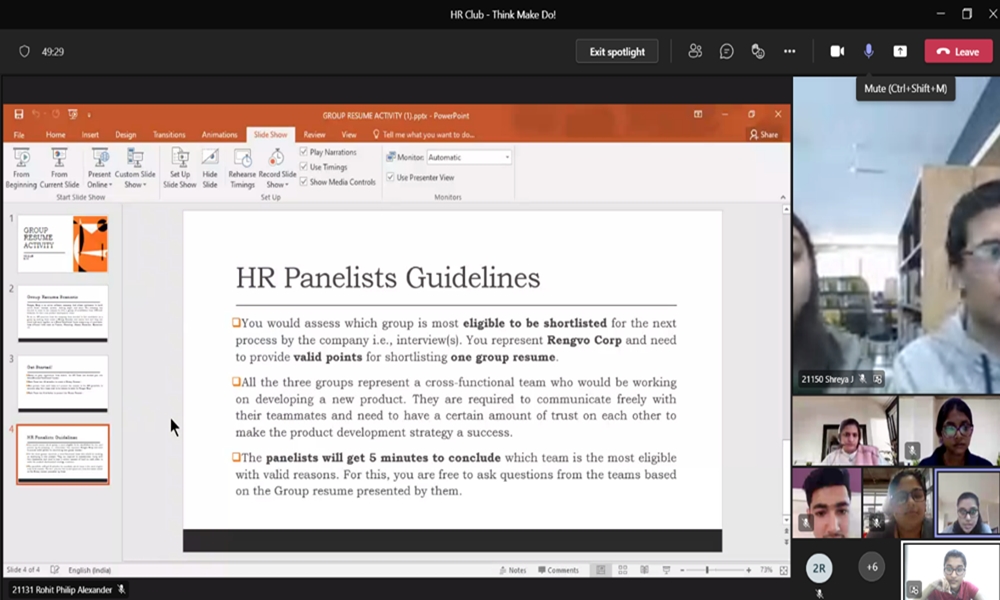Open the Notes pane
This screenshot has height=600, width=1000.
click(513, 570)
